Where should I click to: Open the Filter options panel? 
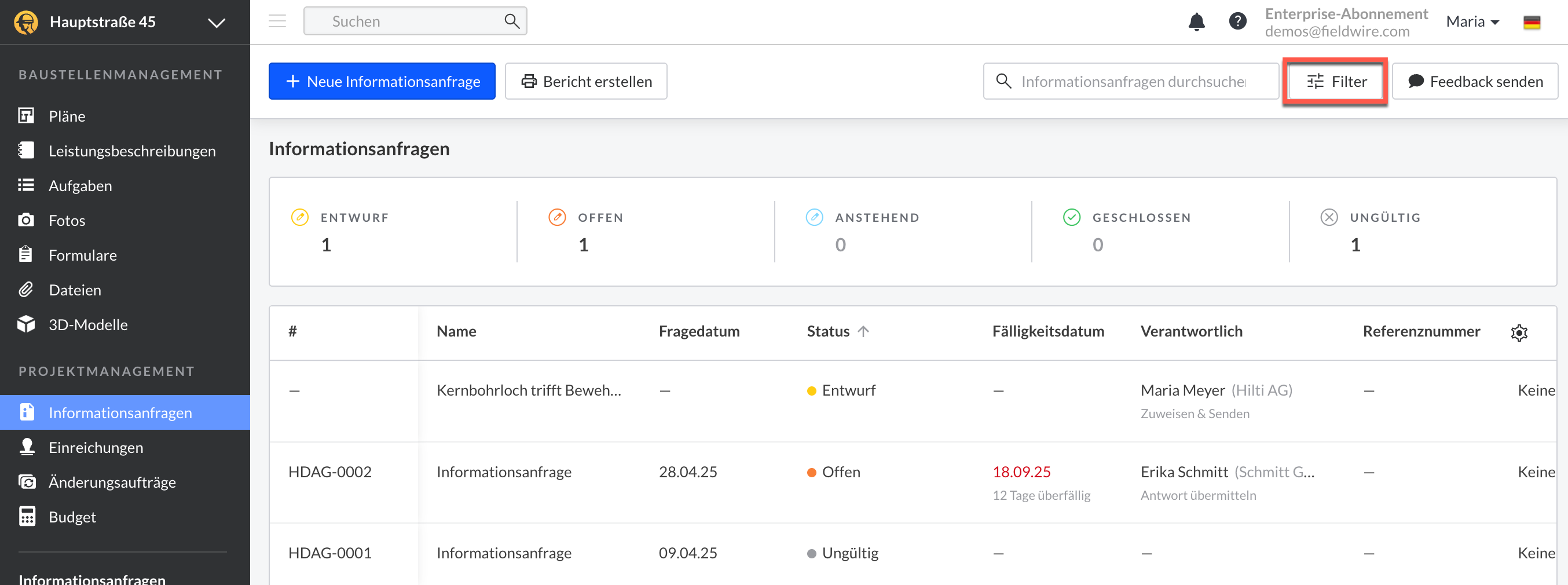pos(1336,82)
